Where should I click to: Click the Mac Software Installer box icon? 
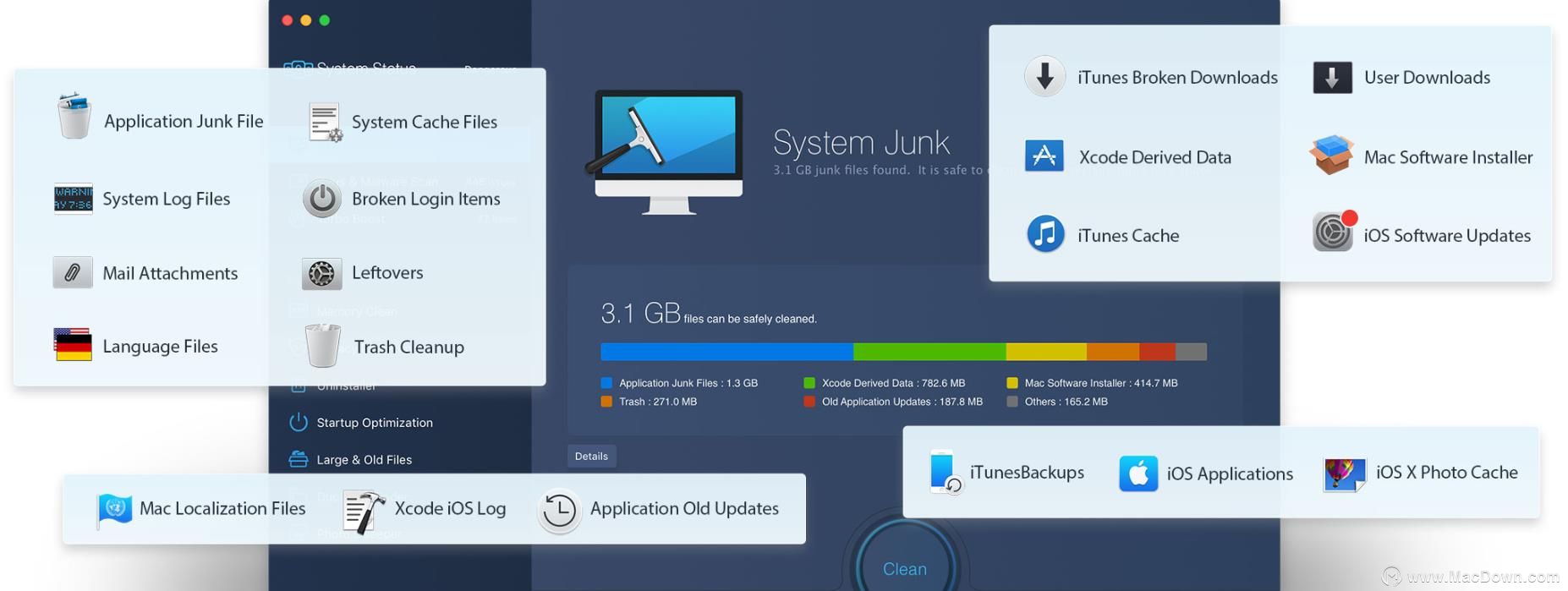pos(1331,155)
